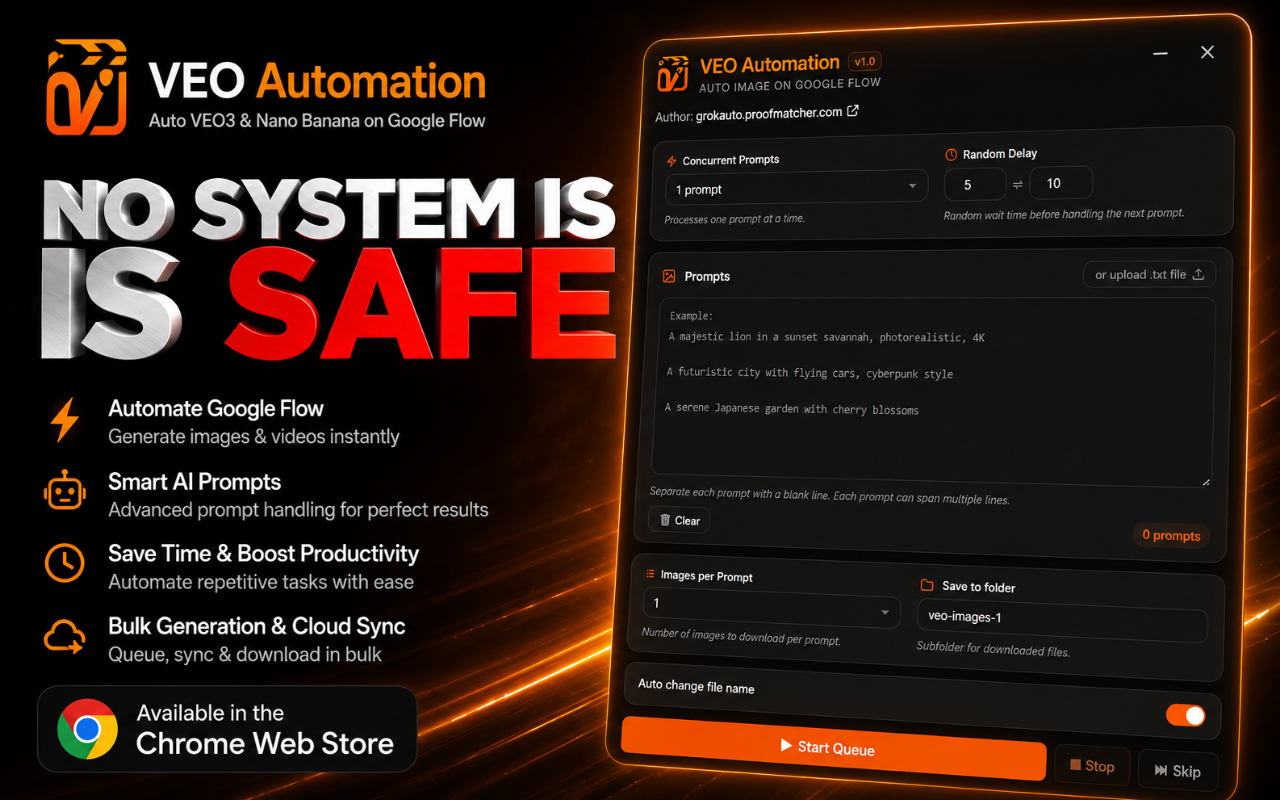This screenshot has width=1280, height=800.
Task: Clear the prompts with the Clear button
Action: click(679, 520)
